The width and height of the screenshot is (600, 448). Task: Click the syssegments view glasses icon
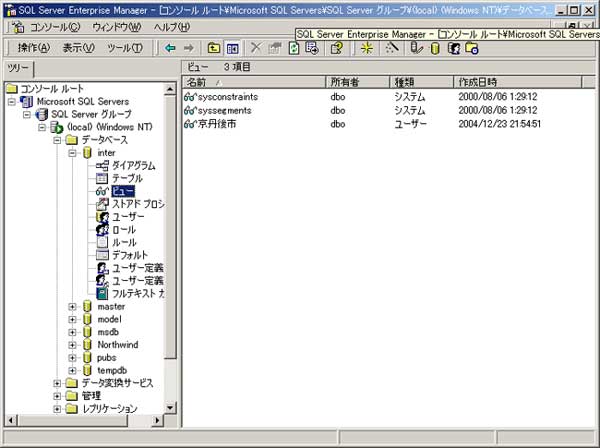[x=190, y=111]
